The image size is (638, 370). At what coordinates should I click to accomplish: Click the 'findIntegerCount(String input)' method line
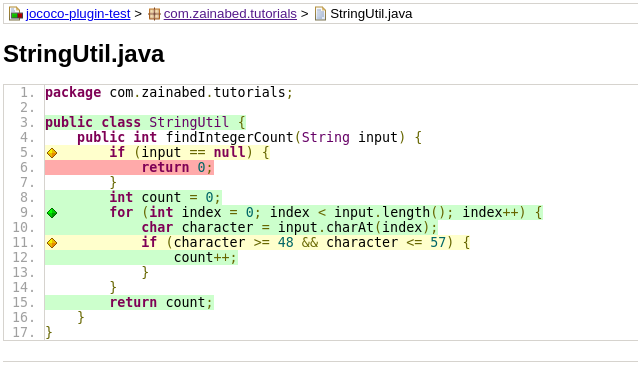tap(249, 138)
